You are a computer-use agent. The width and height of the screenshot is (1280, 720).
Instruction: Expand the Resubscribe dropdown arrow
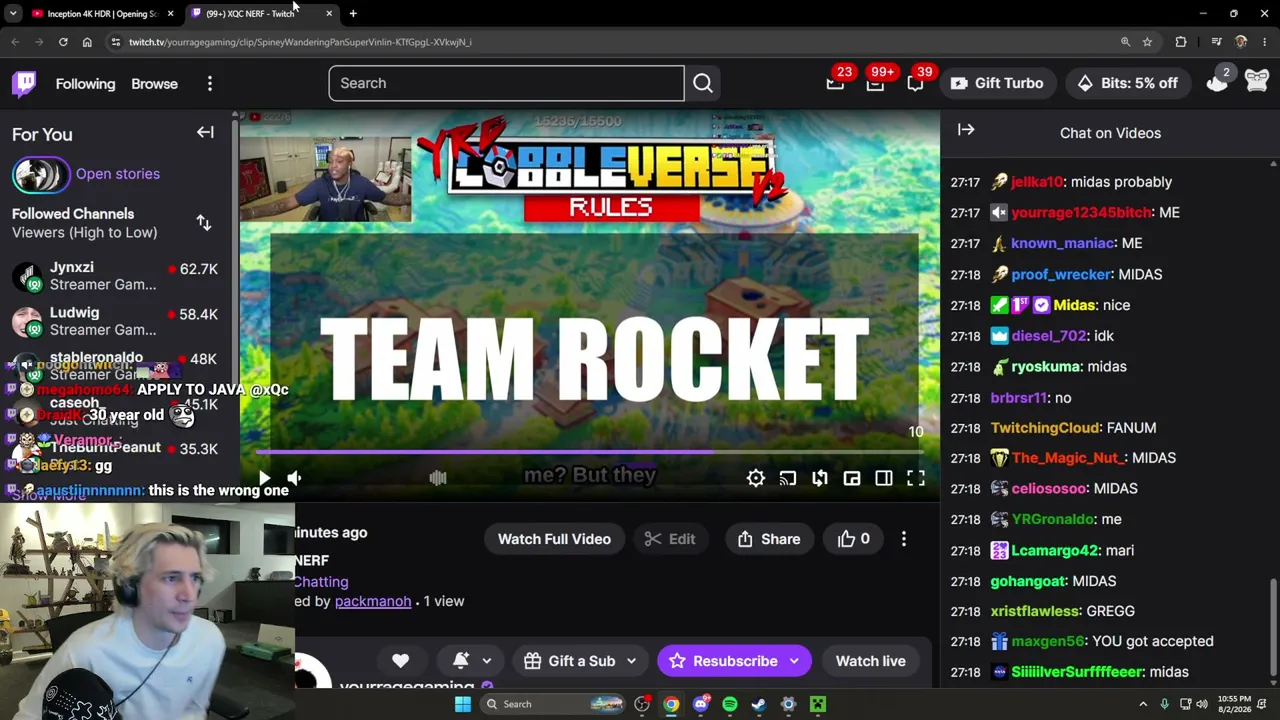794,661
